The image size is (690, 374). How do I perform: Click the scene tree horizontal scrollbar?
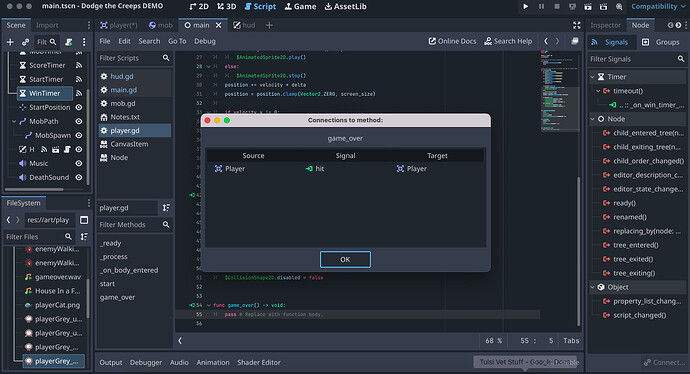[x=35, y=190]
